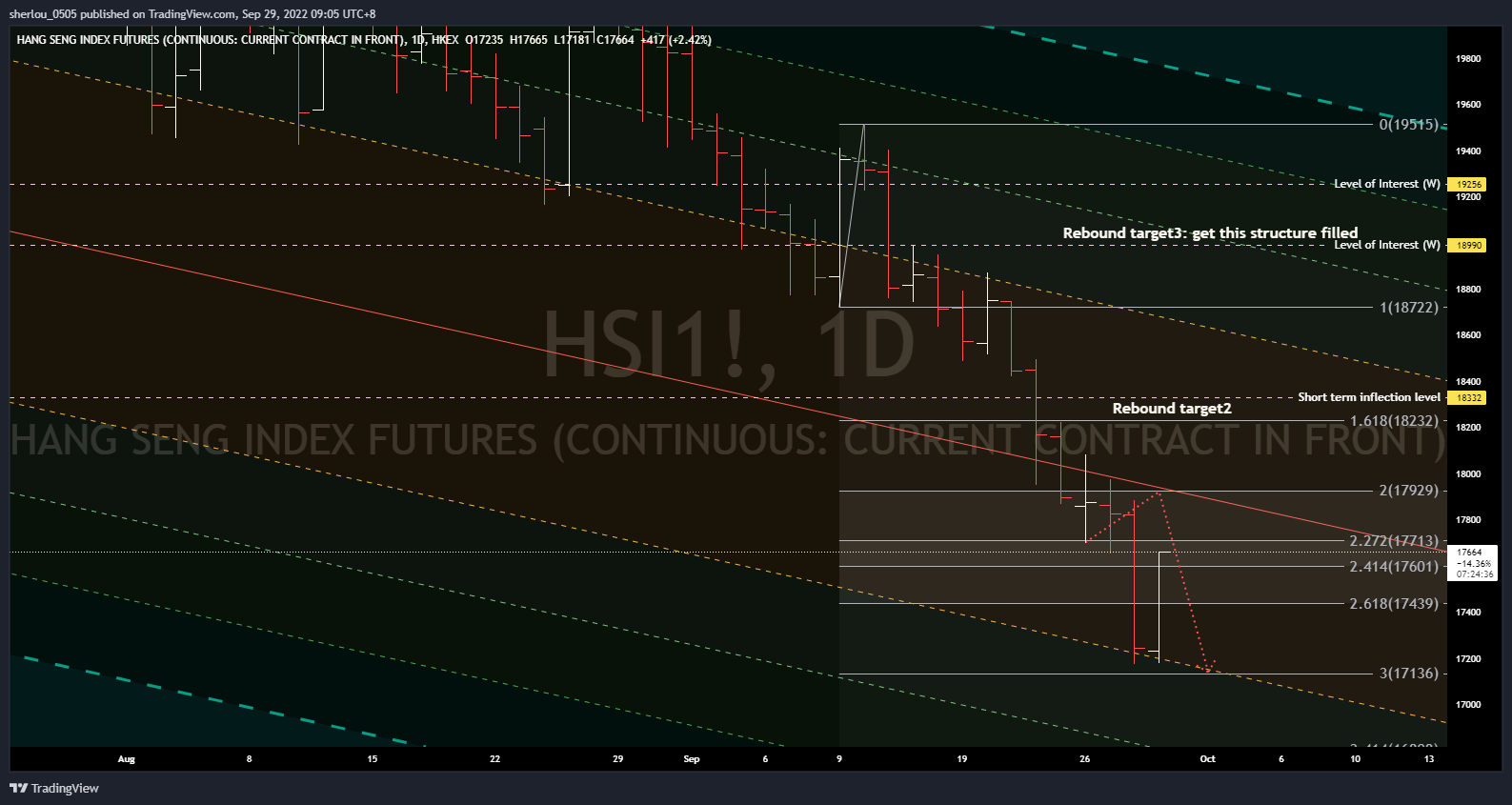Click the 19600 price axis label
The height and width of the screenshot is (805, 1512).
tap(1468, 105)
